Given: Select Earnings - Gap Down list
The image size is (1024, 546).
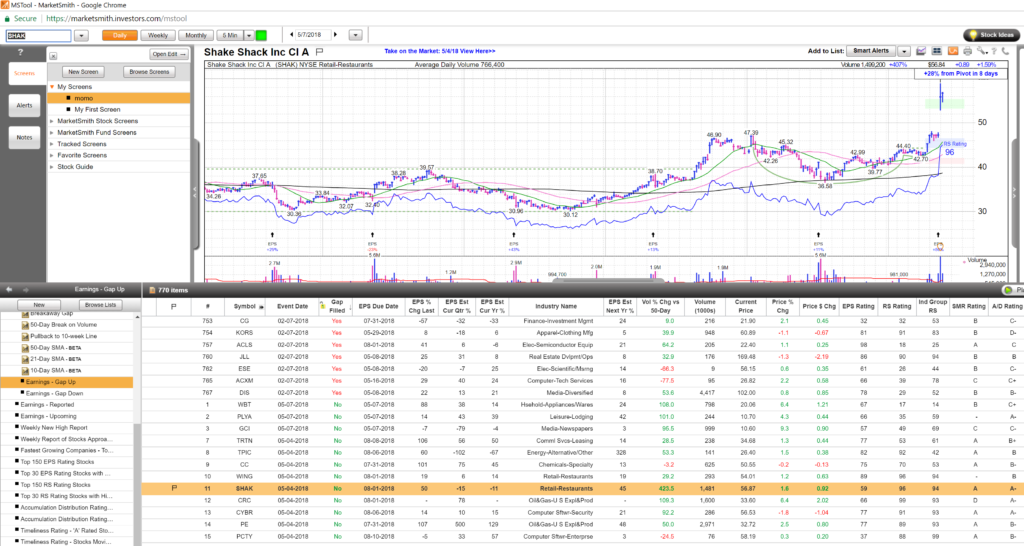Looking at the screenshot, I should tap(54, 393).
